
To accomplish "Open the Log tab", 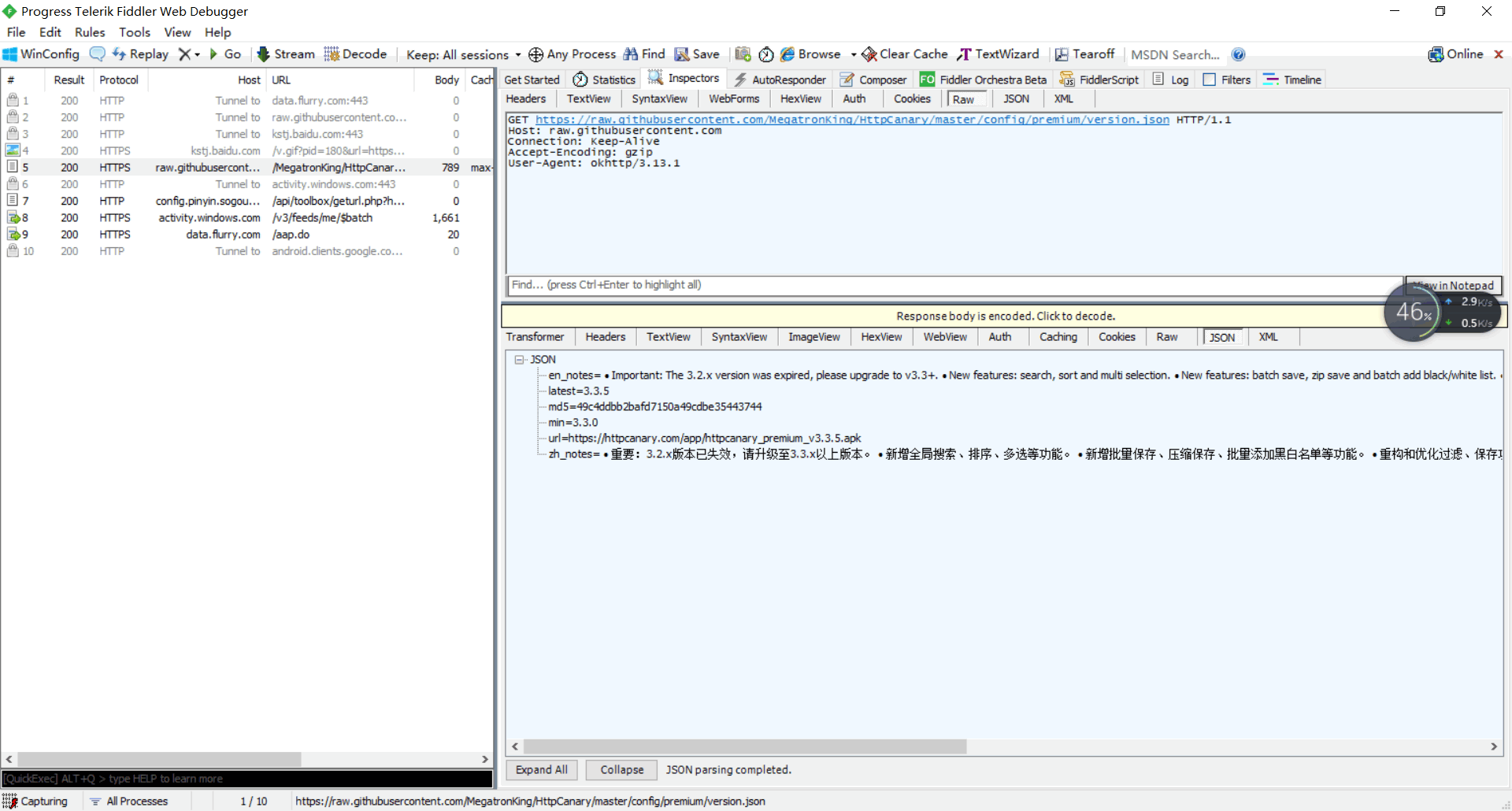I will (x=1170, y=80).
